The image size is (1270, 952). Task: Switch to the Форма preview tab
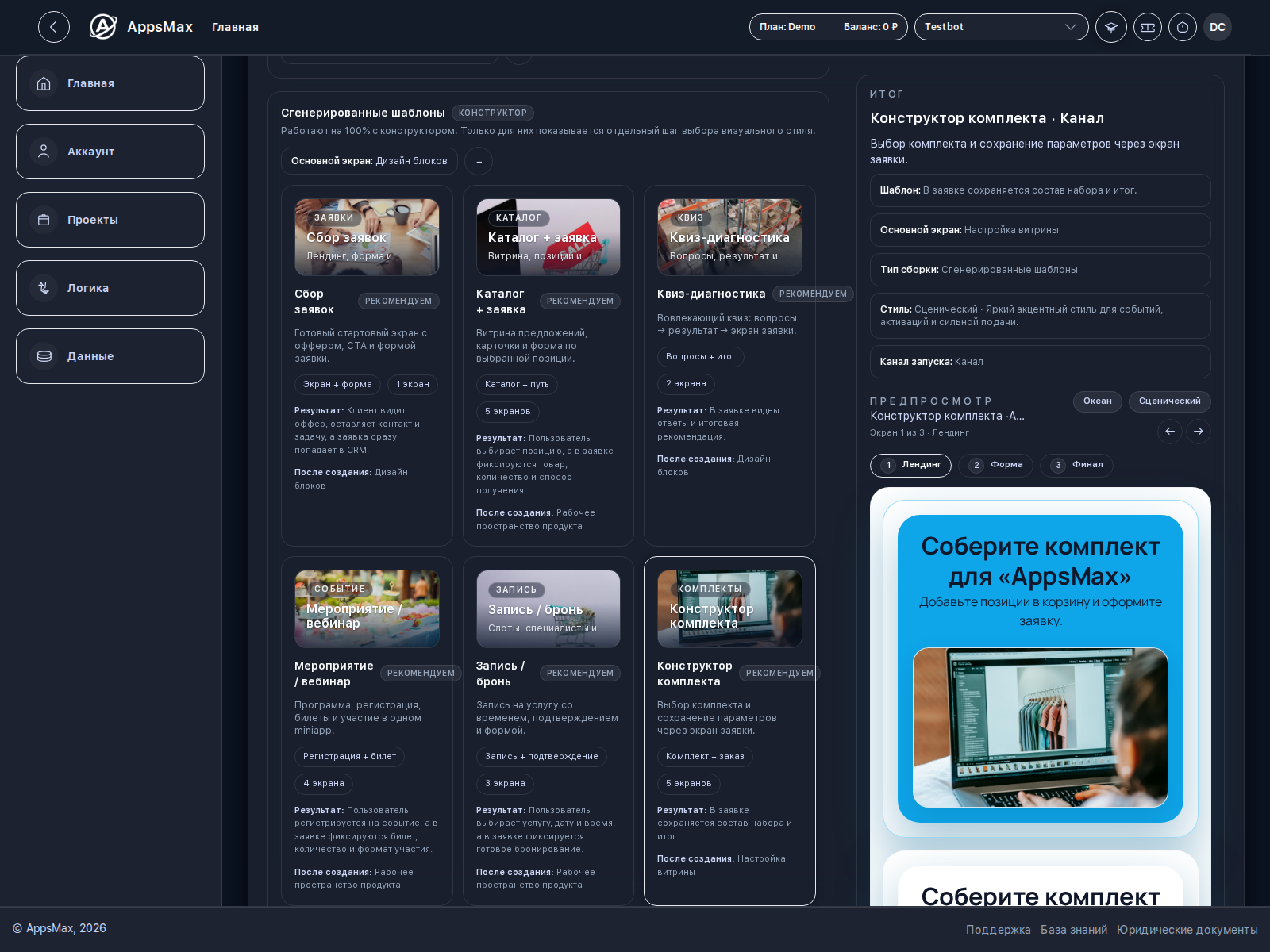(995, 465)
